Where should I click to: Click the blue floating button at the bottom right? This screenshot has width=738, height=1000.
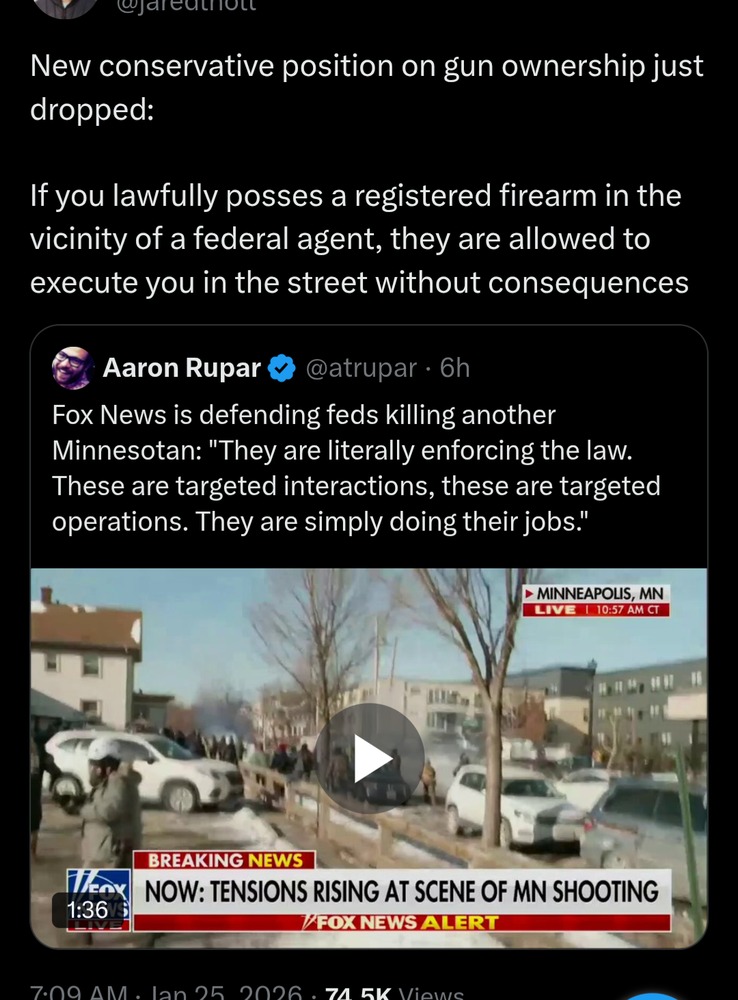click(x=652, y=995)
